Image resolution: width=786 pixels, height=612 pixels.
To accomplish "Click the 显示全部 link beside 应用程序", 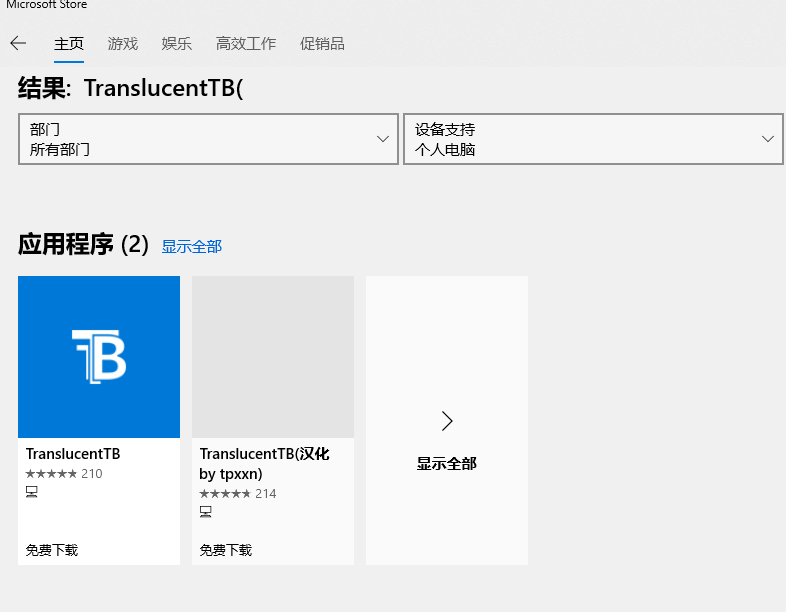I will pyautogui.click(x=191, y=247).
